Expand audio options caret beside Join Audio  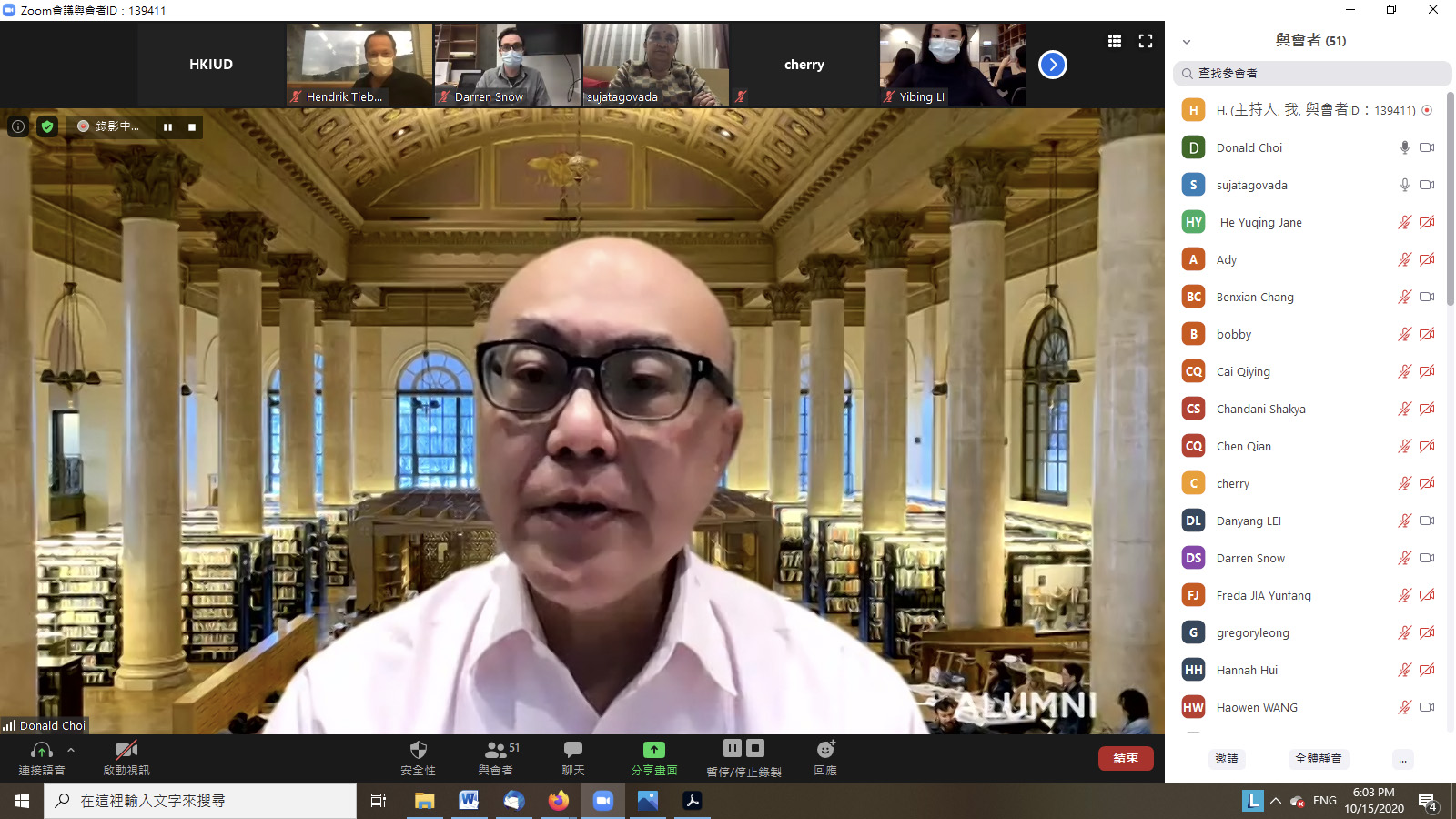click(x=71, y=750)
